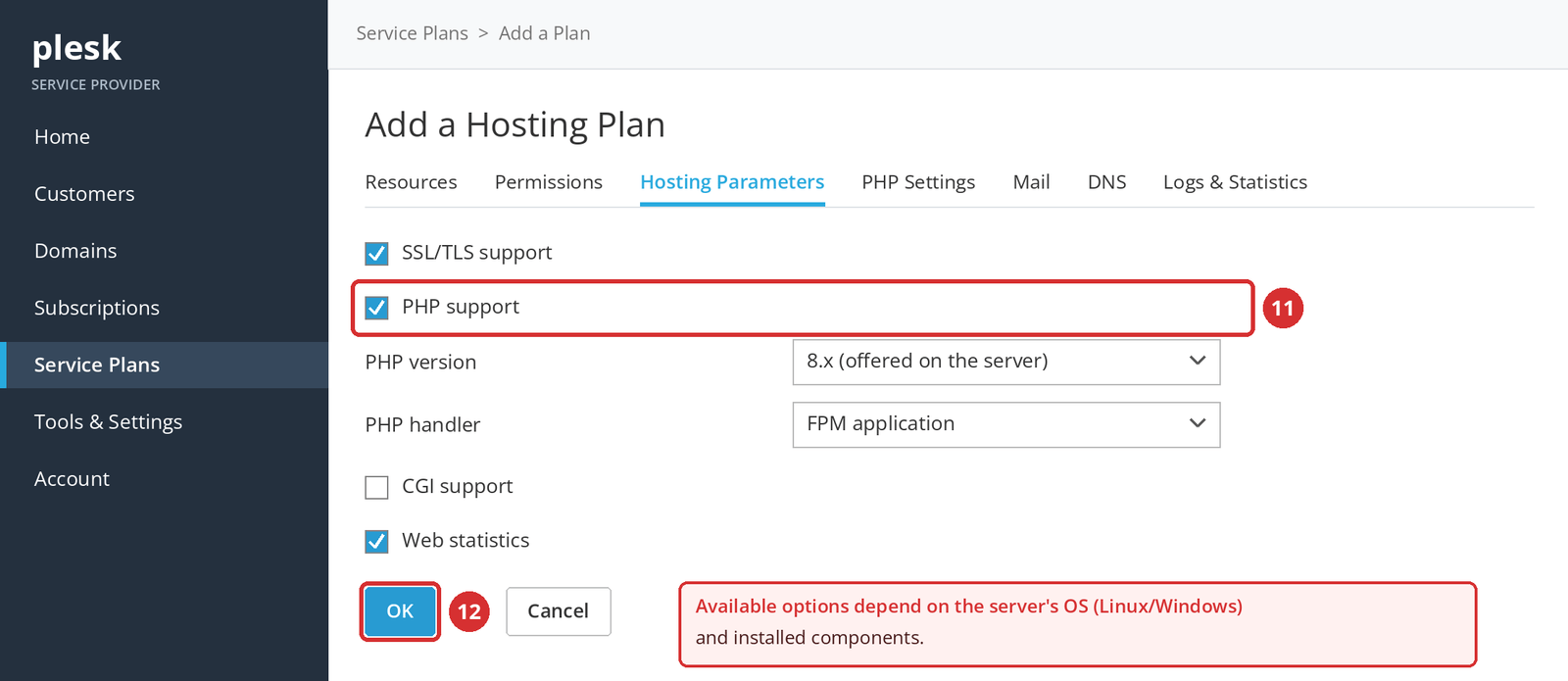The height and width of the screenshot is (681, 1568).
Task: Click the Add a Plan breadcrumb
Action: (x=544, y=33)
